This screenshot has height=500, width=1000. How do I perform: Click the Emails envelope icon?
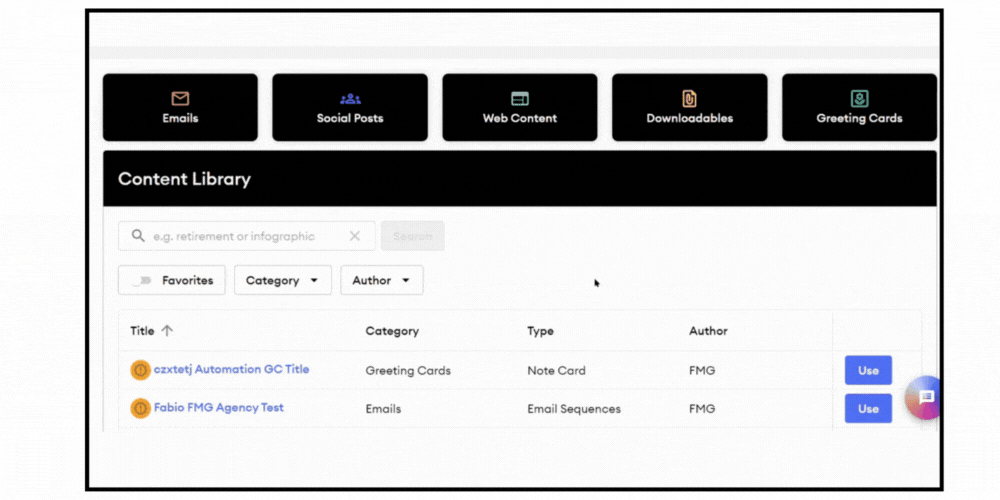click(x=180, y=98)
